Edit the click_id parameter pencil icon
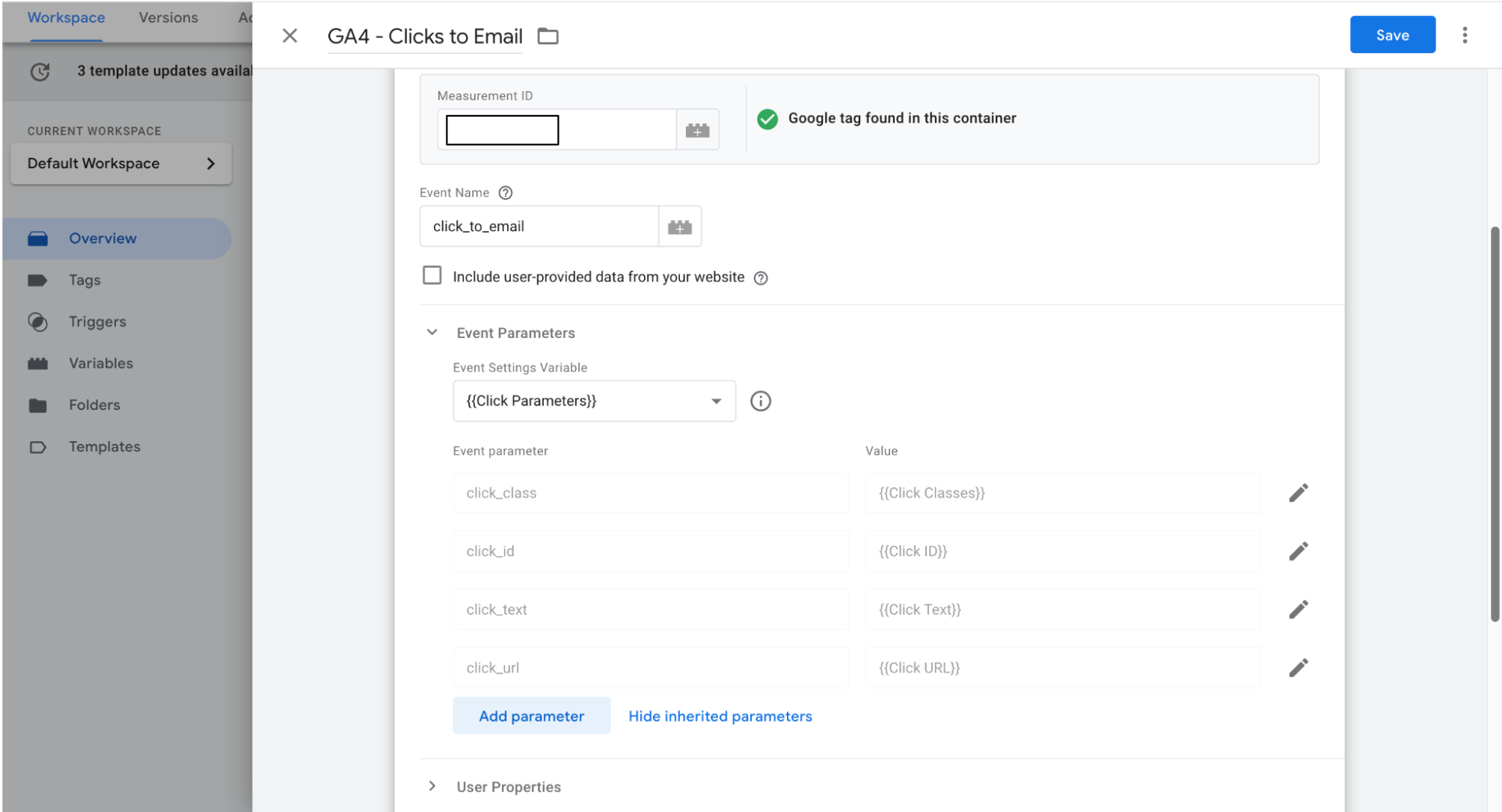1502x812 pixels. (1298, 551)
